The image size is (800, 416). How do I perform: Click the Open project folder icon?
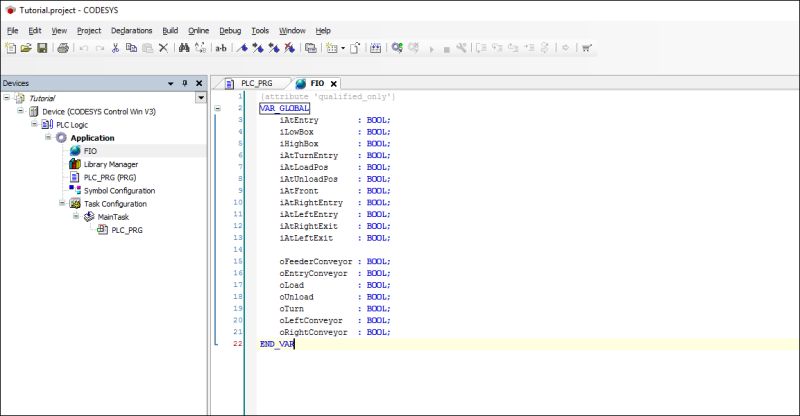coord(26,48)
